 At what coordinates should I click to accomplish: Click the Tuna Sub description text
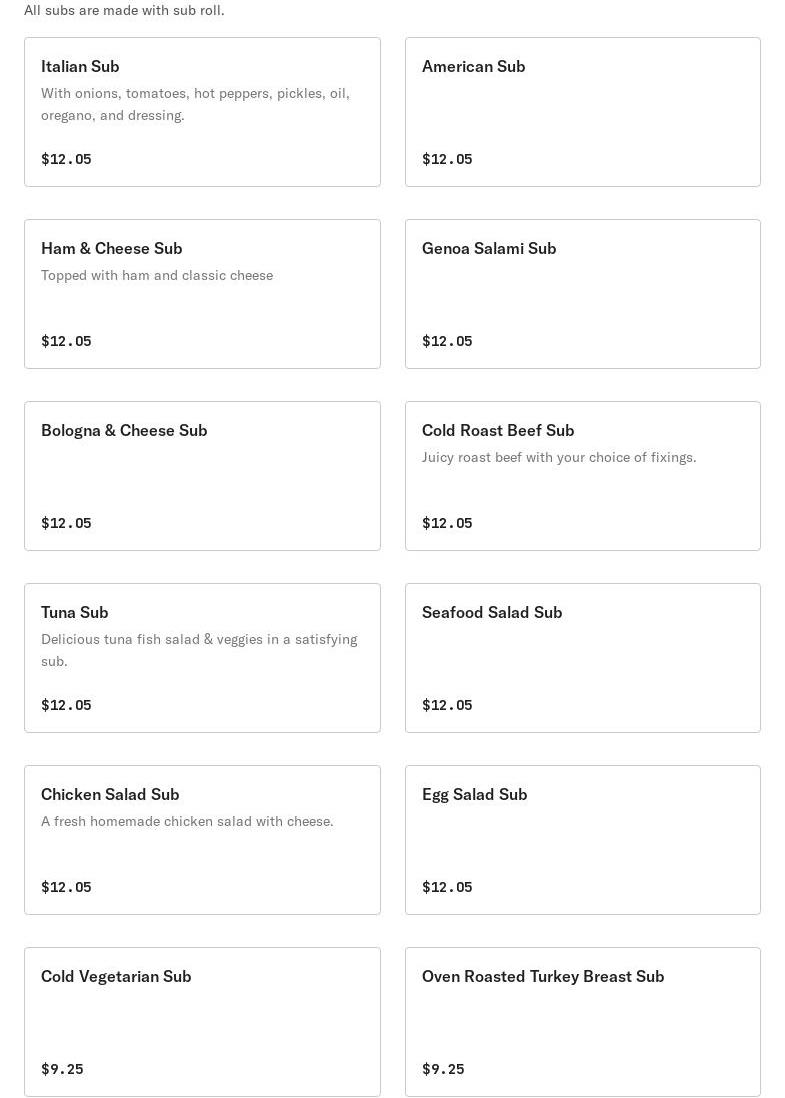click(x=198, y=649)
